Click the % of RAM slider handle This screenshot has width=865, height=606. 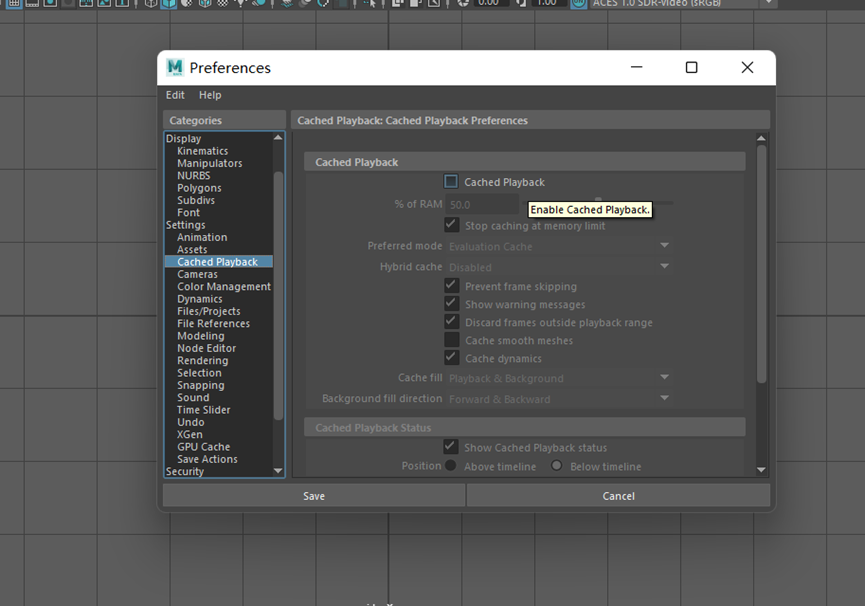598,200
